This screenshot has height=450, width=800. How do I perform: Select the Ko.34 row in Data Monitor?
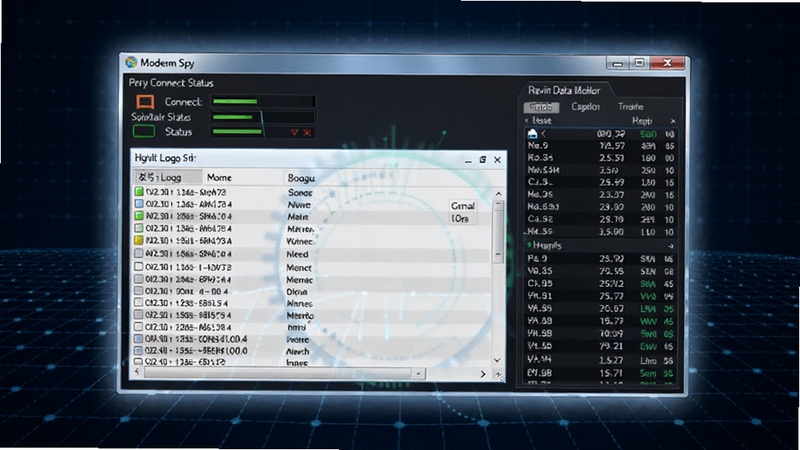click(601, 158)
